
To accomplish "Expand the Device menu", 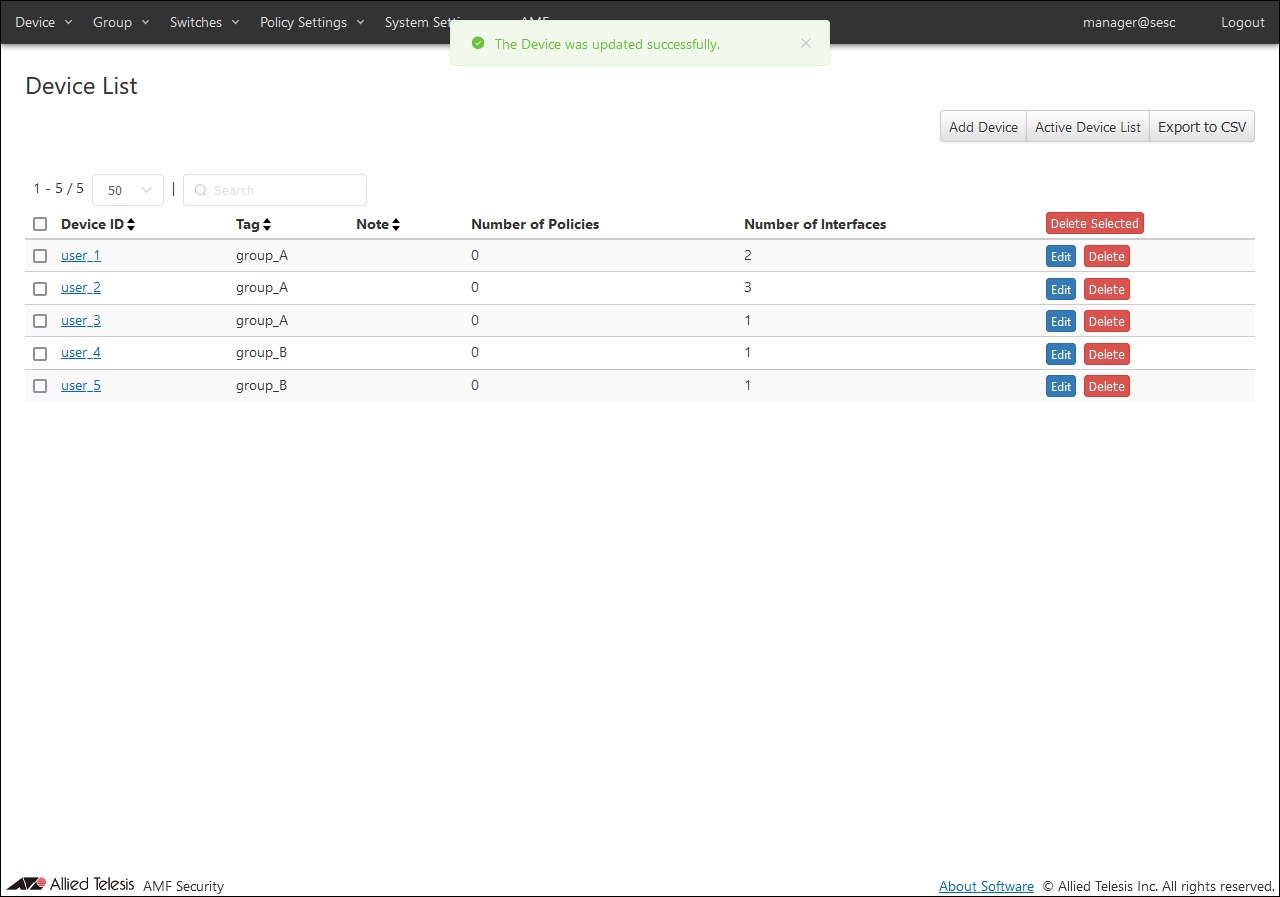I will coord(44,22).
